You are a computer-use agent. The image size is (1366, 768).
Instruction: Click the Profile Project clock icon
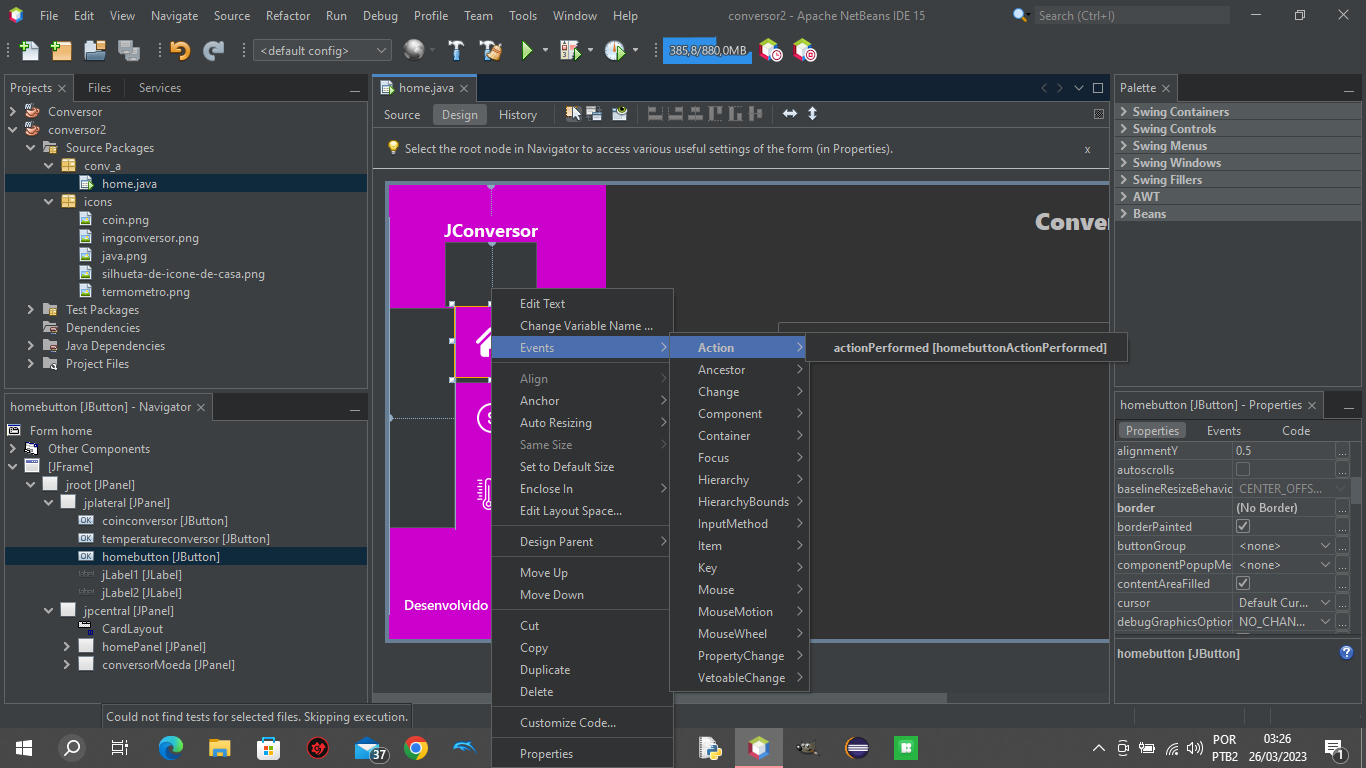coord(615,50)
